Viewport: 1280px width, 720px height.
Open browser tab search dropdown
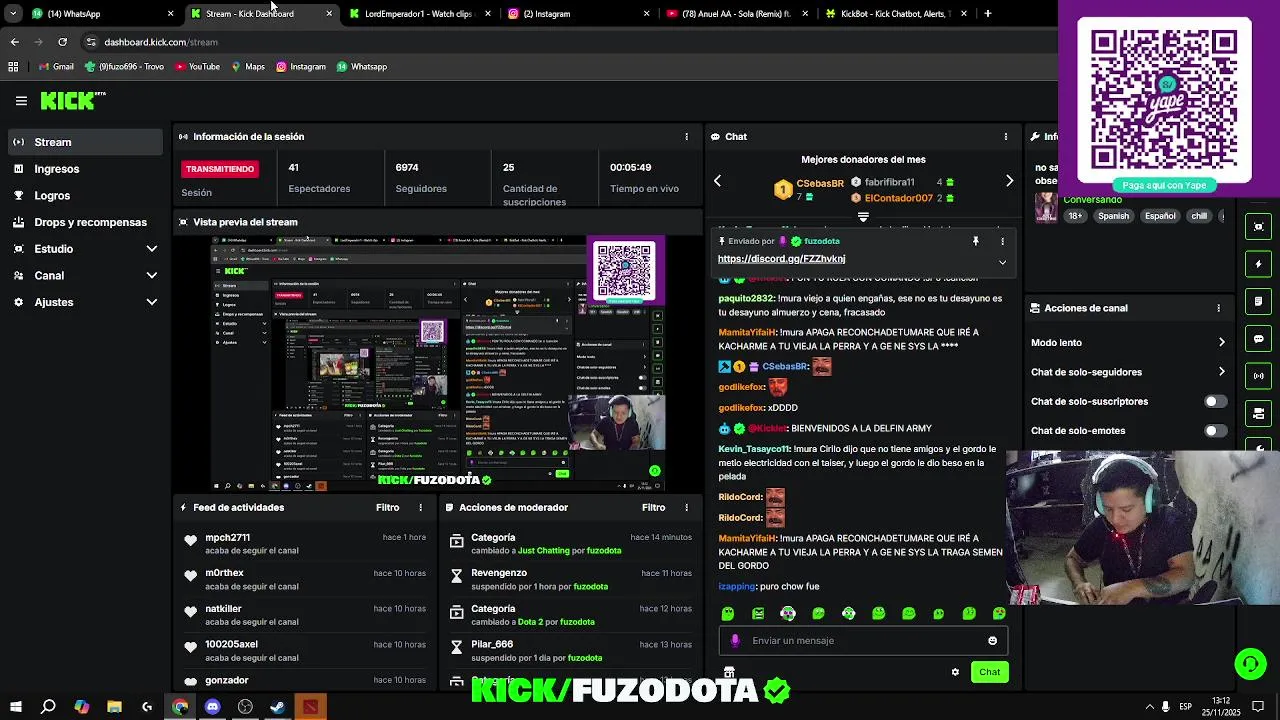point(13,14)
